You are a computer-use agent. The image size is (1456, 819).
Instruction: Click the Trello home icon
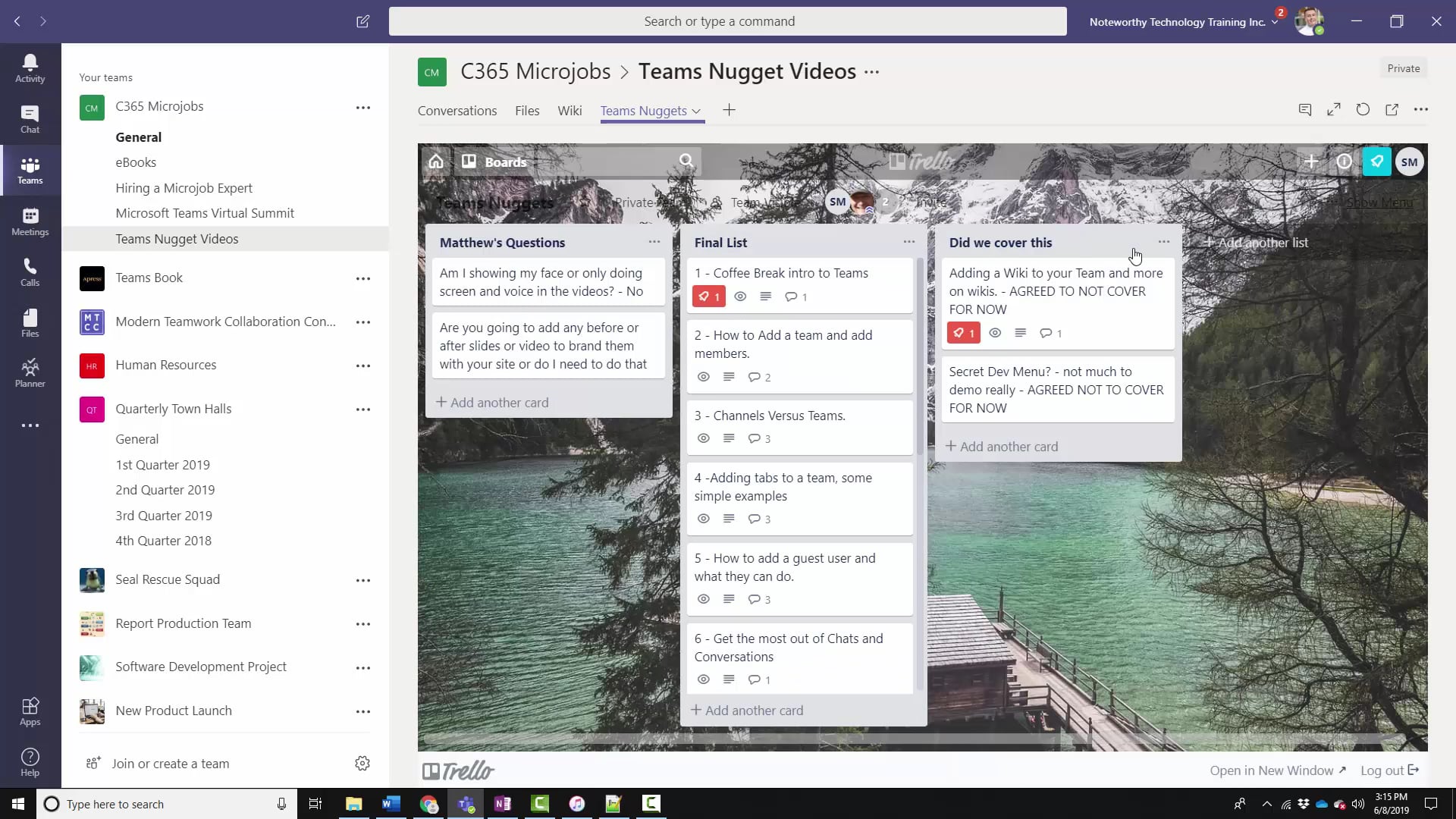coord(436,161)
